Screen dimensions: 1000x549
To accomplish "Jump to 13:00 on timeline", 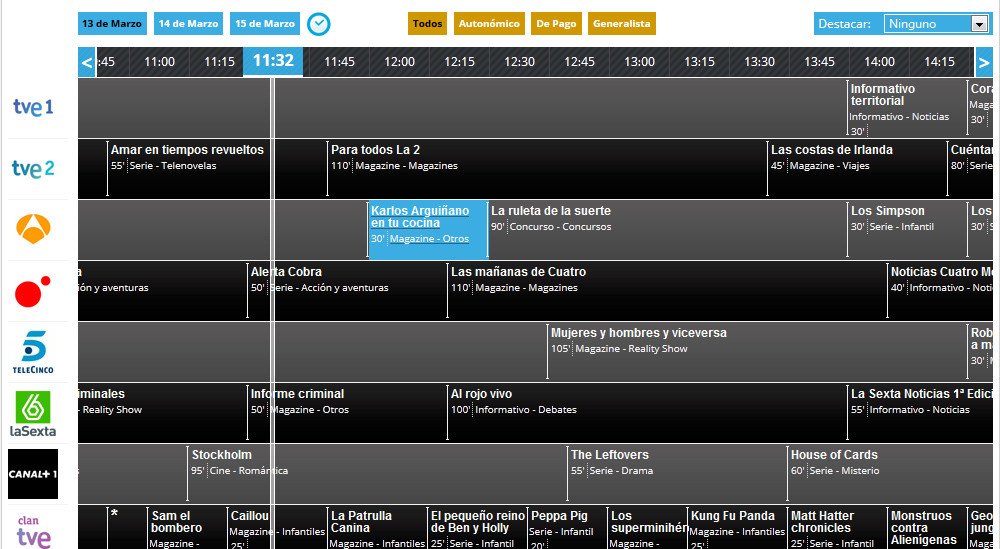I will tap(639, 62).
